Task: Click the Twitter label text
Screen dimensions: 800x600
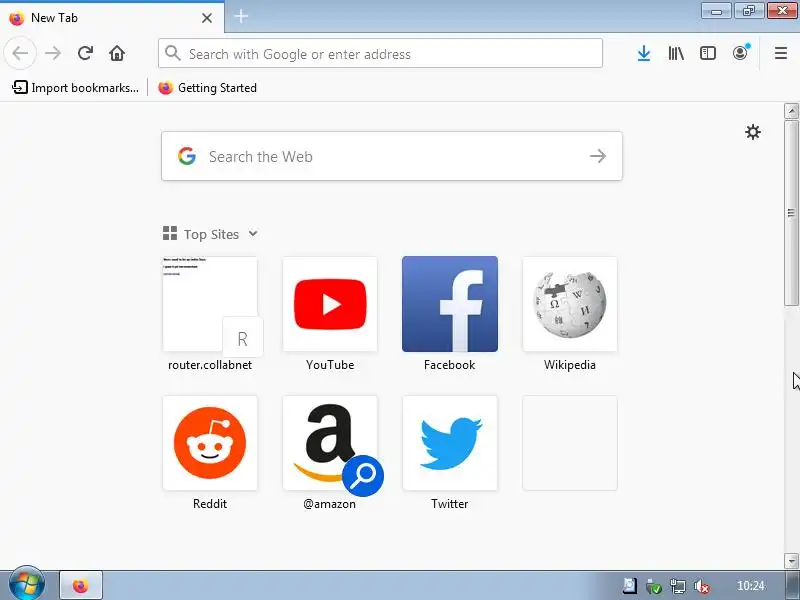Action: coord(449,504)
